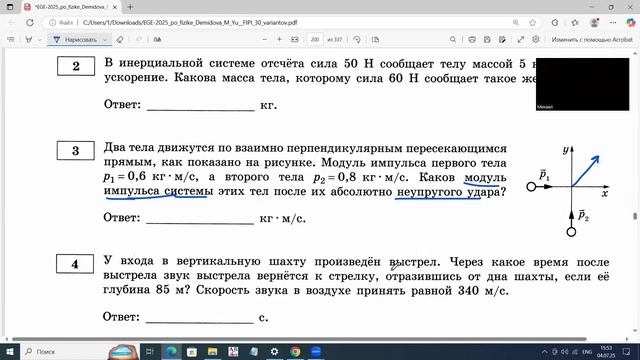The width and height of the screenshot is (640, 360).
Task: Expand the Draw tool options arrow
Action: [105, 40]
